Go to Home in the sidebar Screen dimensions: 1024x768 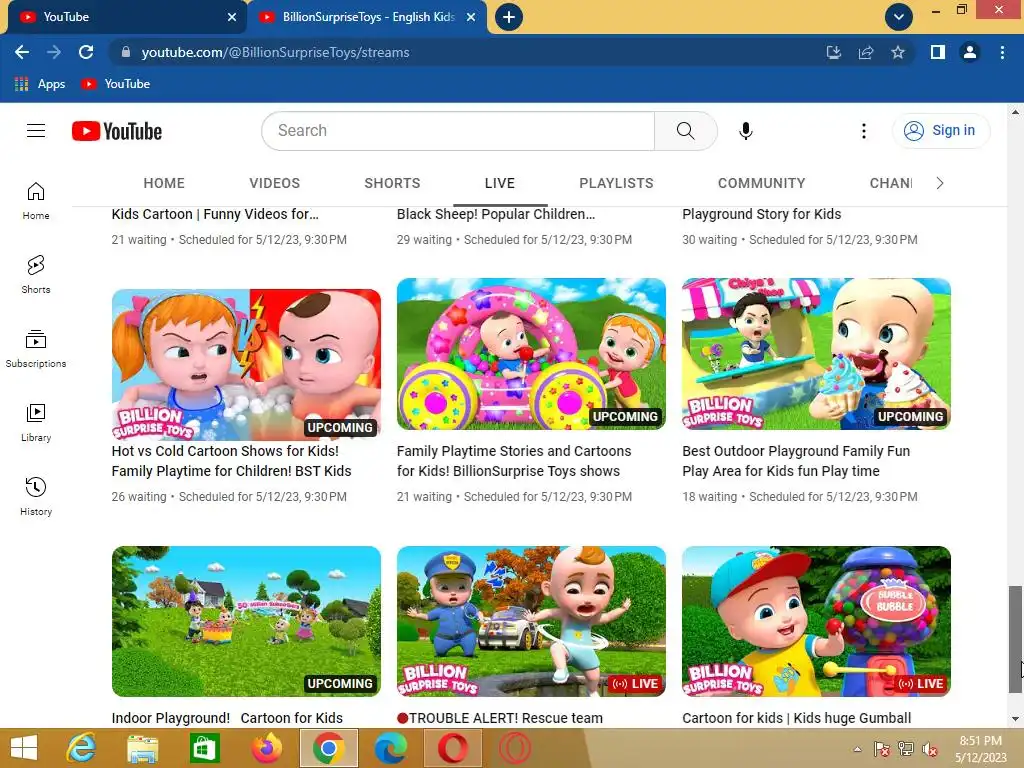36,200
